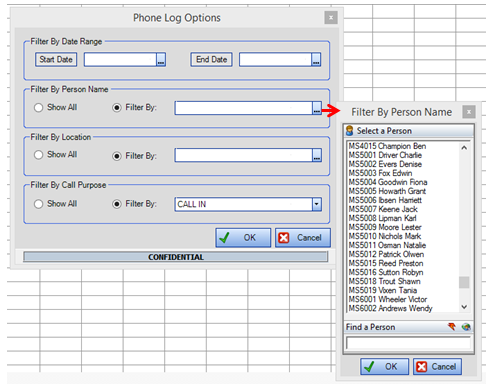Open the Start Date picker ellipsis button

point(161,59)
